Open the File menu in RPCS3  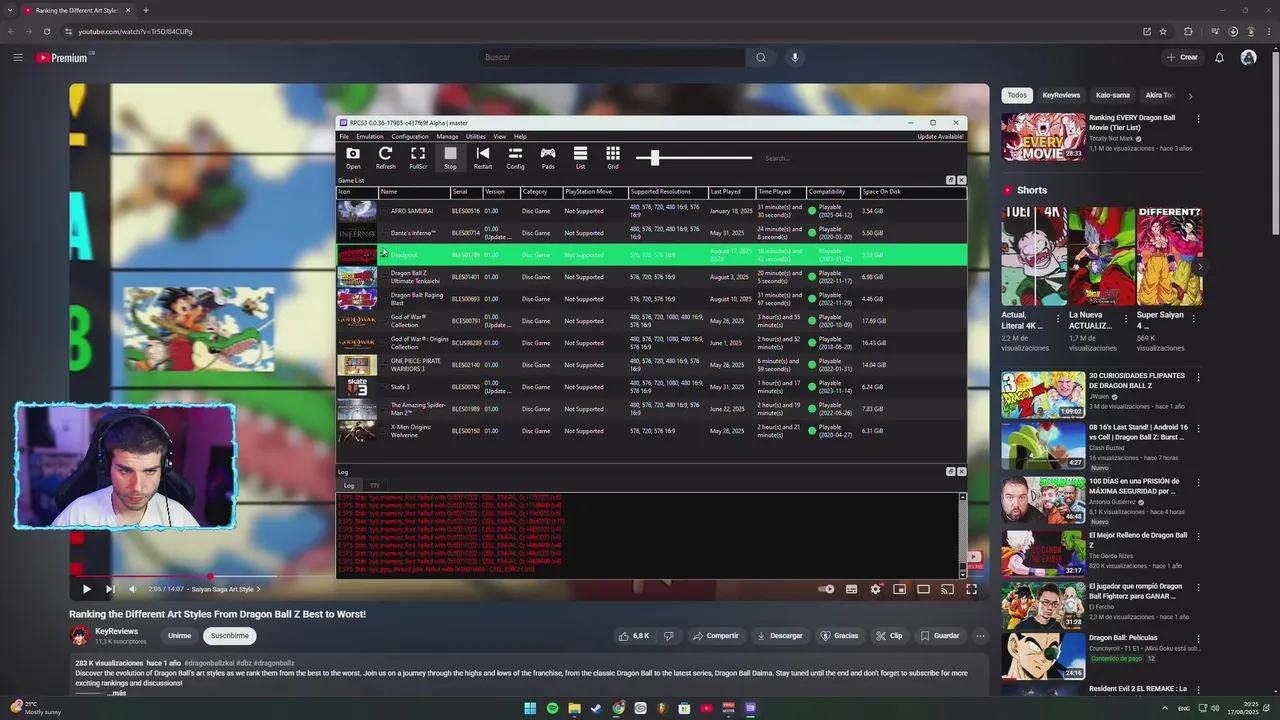click(x=344, y=137)
